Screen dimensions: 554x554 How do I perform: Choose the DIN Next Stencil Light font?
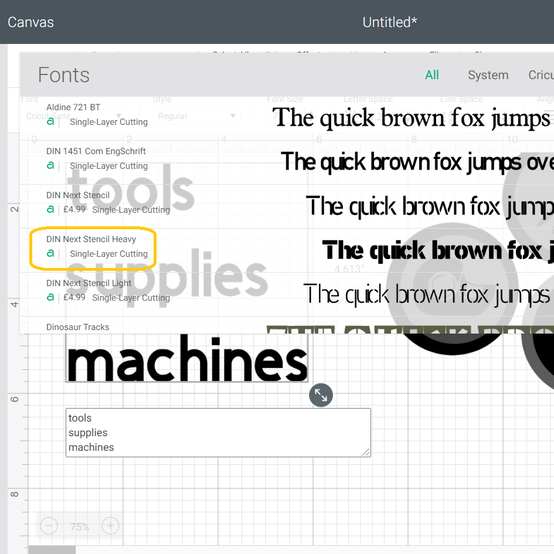[89, 283]
